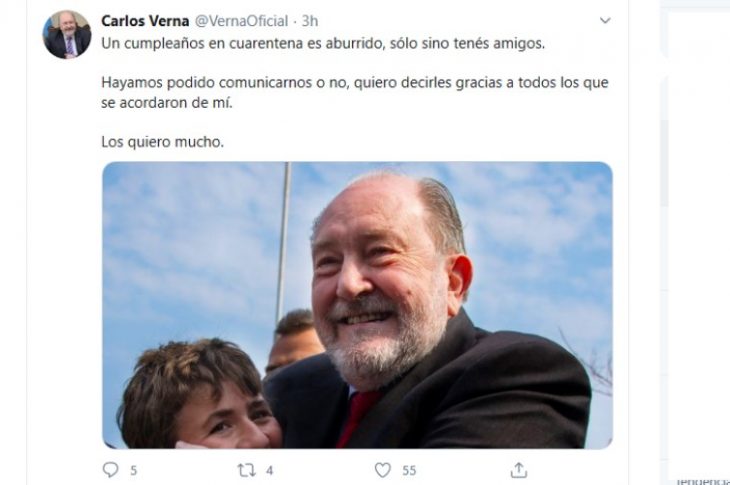
Task: Click the @VernaOficial handle
Action: (x=241, y=21)
